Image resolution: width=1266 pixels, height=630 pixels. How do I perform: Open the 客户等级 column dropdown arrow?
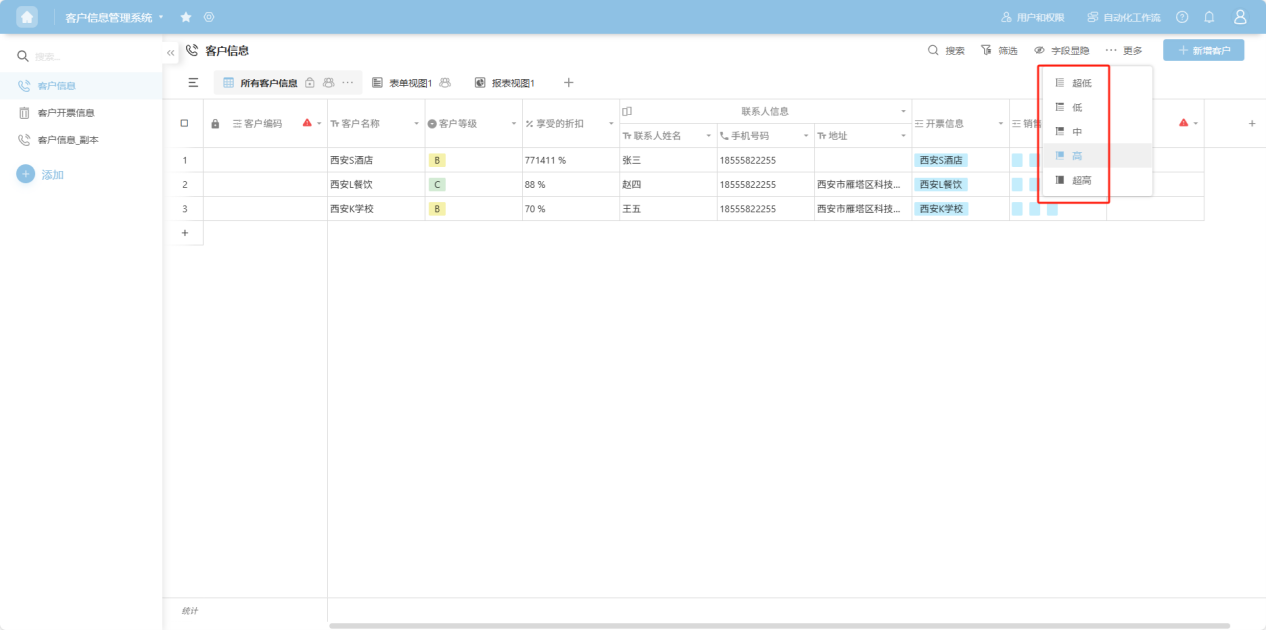point(514,124)
